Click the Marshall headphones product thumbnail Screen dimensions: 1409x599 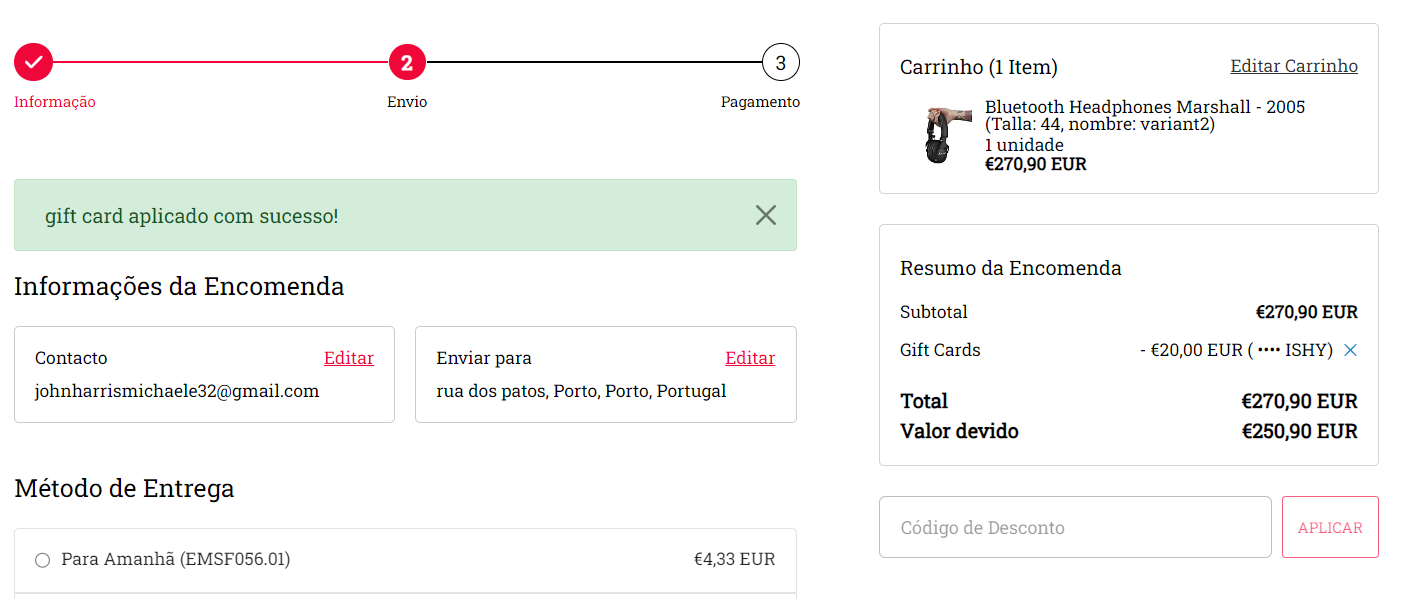pyautogui.click(x=947, y=135)
